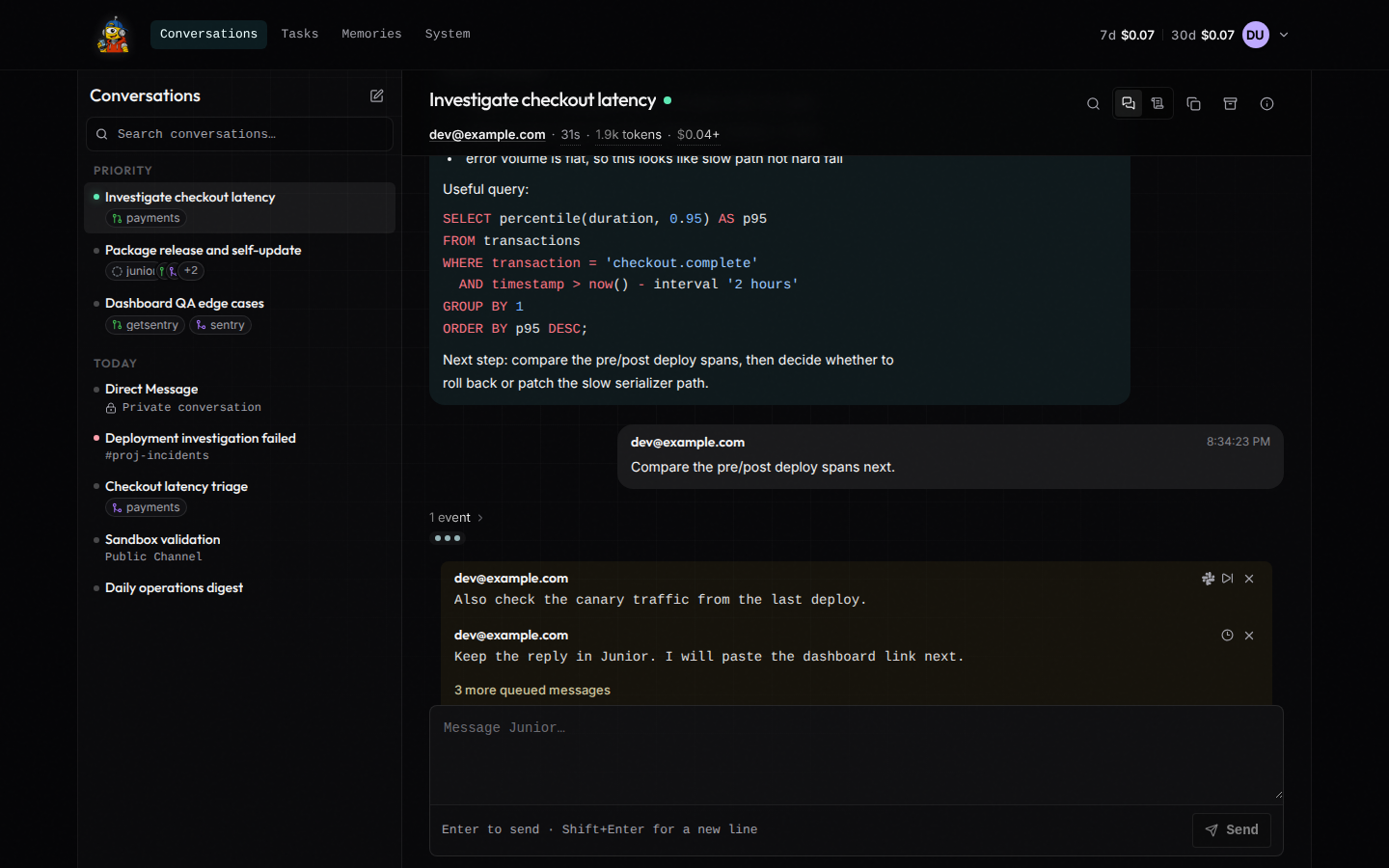Click the PRIORITY section header
1389x868 pixels.
[x=123, y=171]
